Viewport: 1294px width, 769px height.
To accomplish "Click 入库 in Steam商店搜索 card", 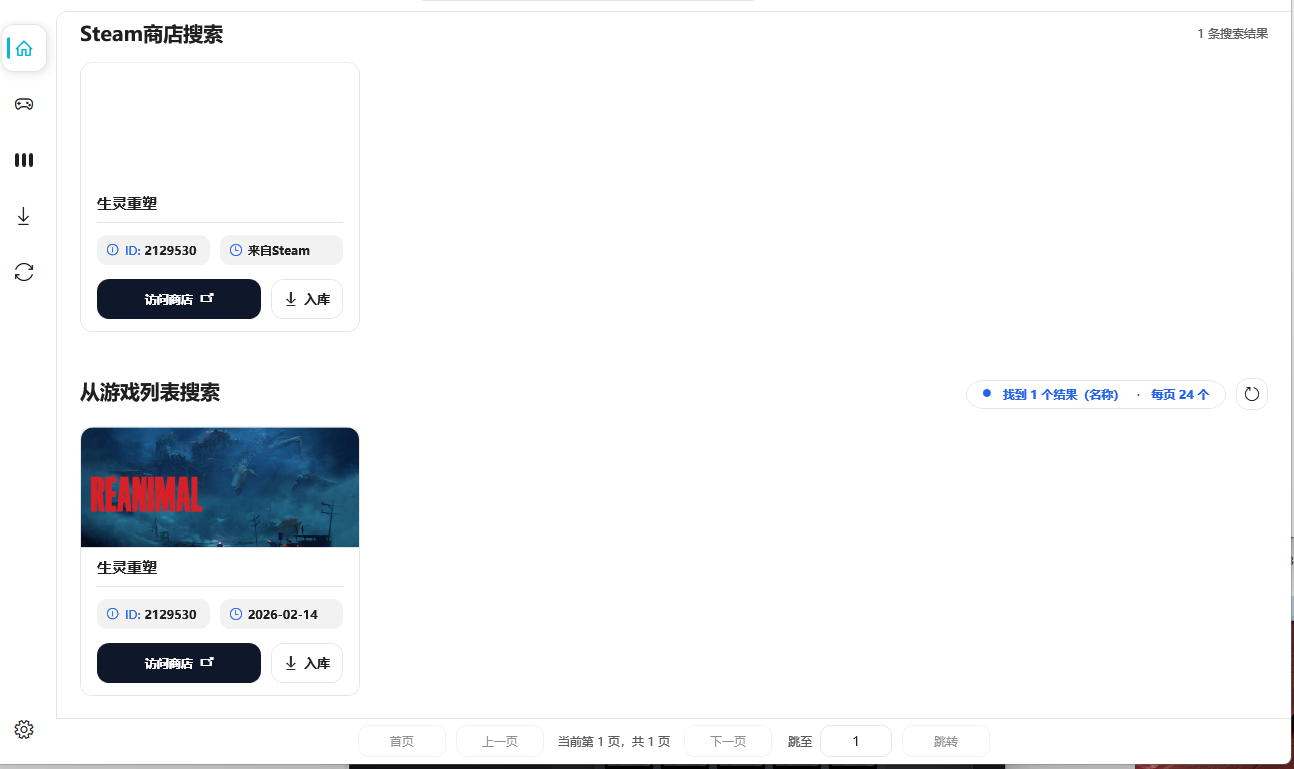I will pyautogui.click(x=307, y=299).
